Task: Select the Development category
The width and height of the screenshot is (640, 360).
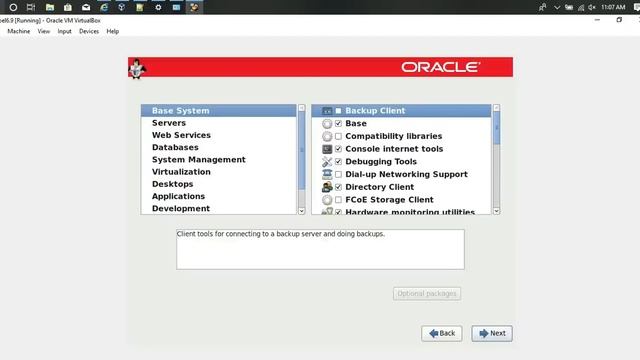Action: pos(219,208)
